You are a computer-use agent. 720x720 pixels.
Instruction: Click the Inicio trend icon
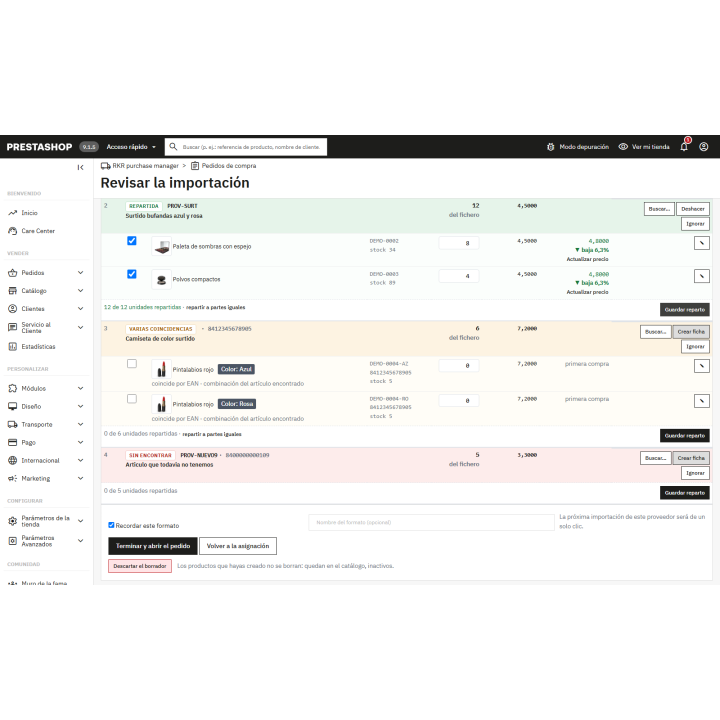[12, 213]
